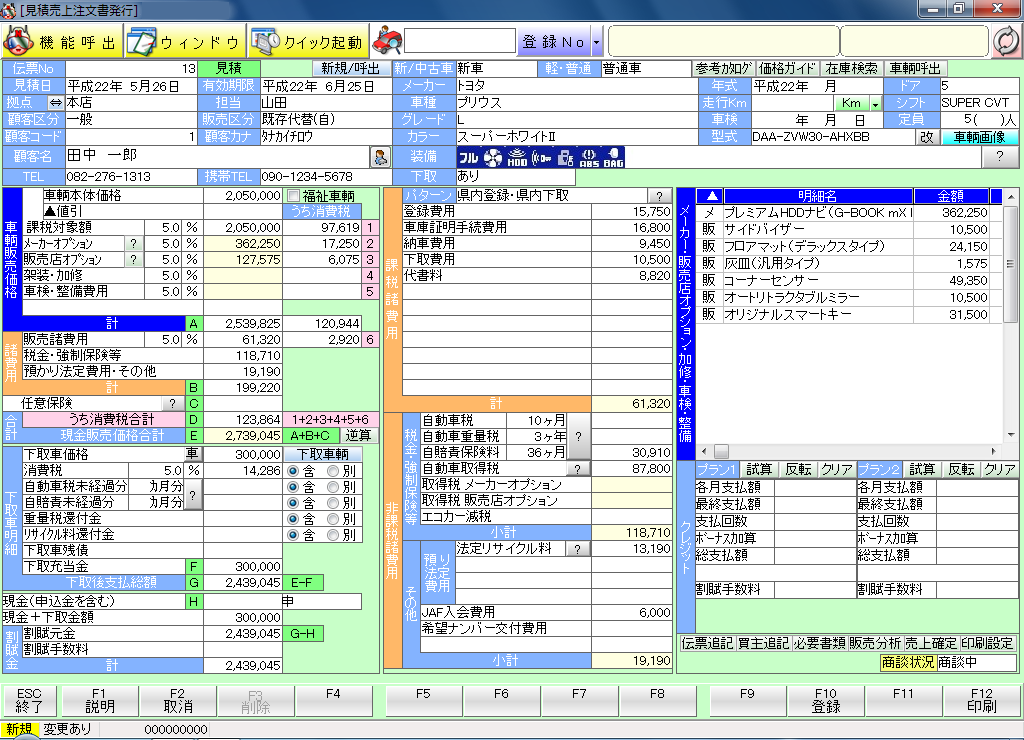Click the 売上確定 tab
Image resolution: width=1024 pixels, height=740 pixels.
coord(931,643)
